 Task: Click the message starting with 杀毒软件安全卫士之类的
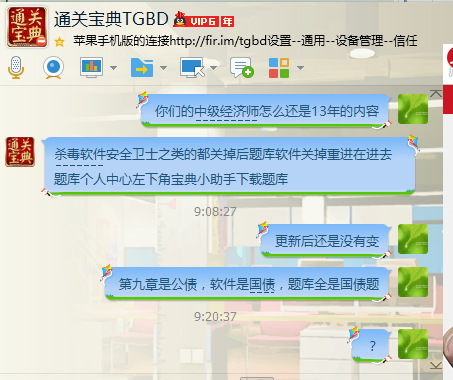tap(223, 154)
